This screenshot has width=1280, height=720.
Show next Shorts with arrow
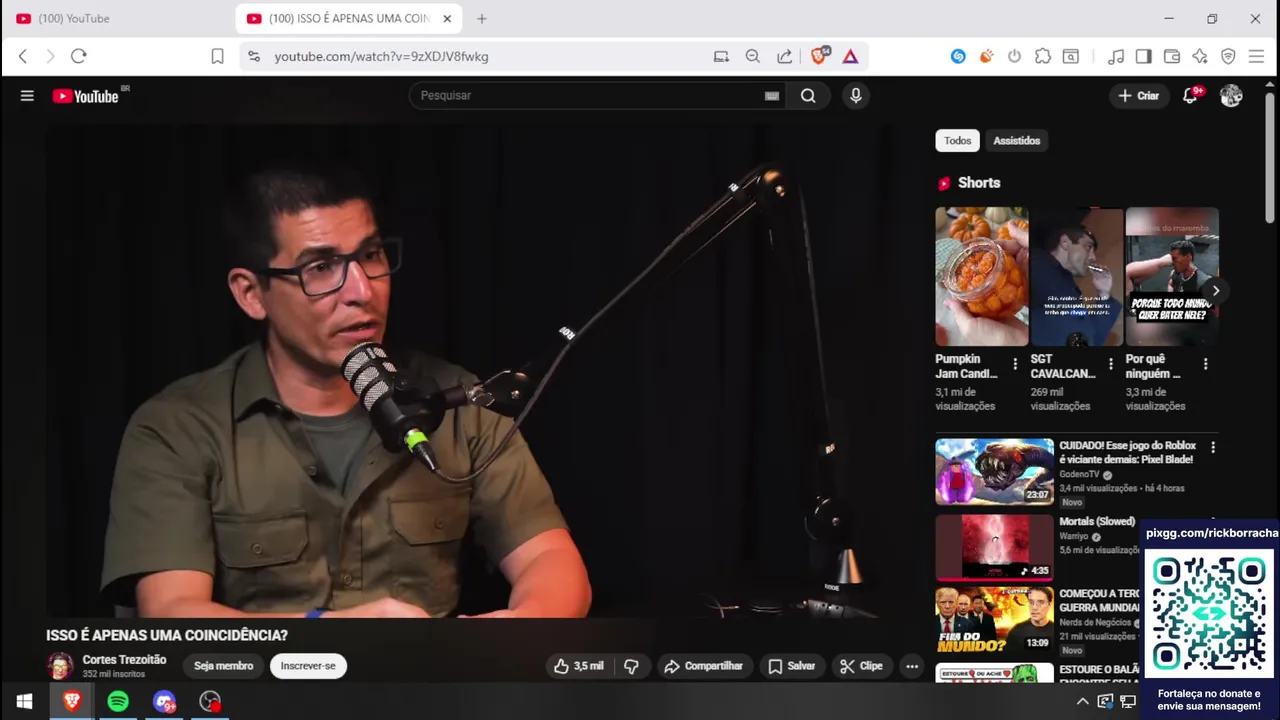click(x=1215, y=291)
